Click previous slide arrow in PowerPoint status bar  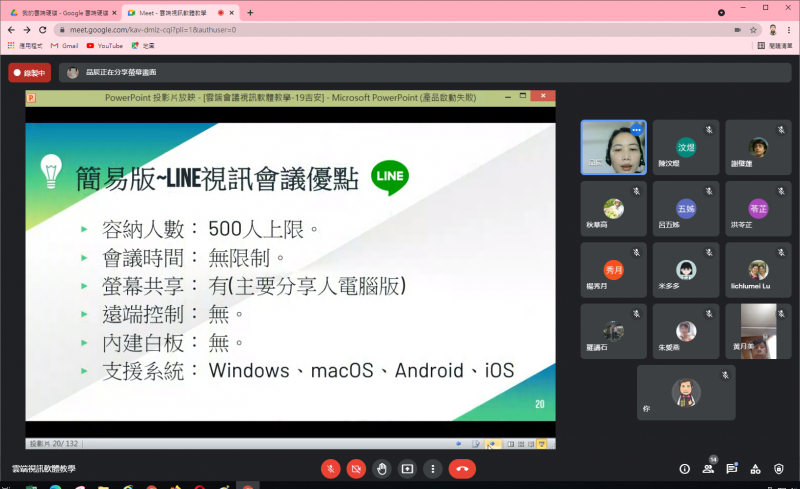coord(458,444)
